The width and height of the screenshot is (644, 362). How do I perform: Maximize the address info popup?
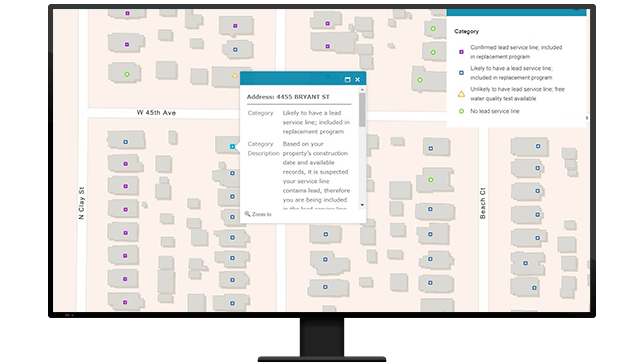tap(347, 80)
